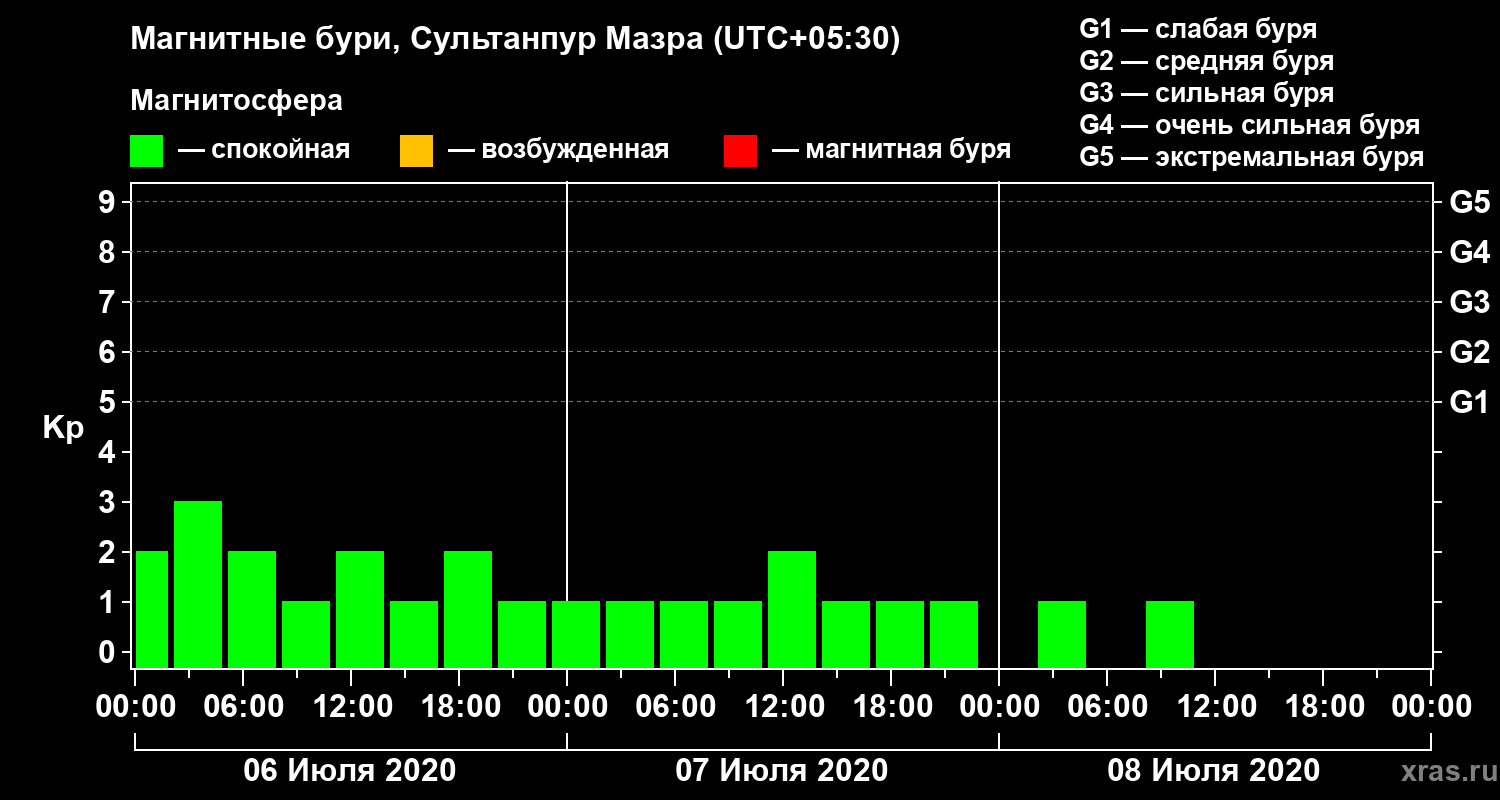Click the 'G3 — сильная буря' line
1500x800 pixels.
tap(1206, 93)
